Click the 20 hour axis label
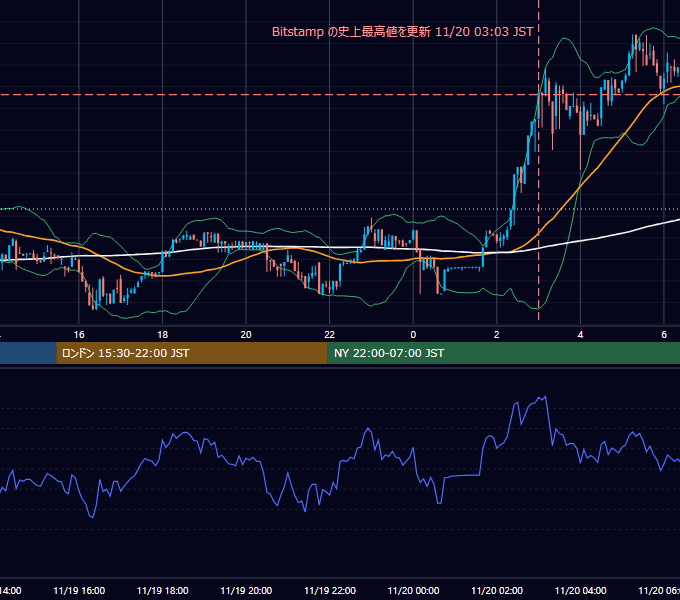The image size is (680, 600). click(246, 335)
